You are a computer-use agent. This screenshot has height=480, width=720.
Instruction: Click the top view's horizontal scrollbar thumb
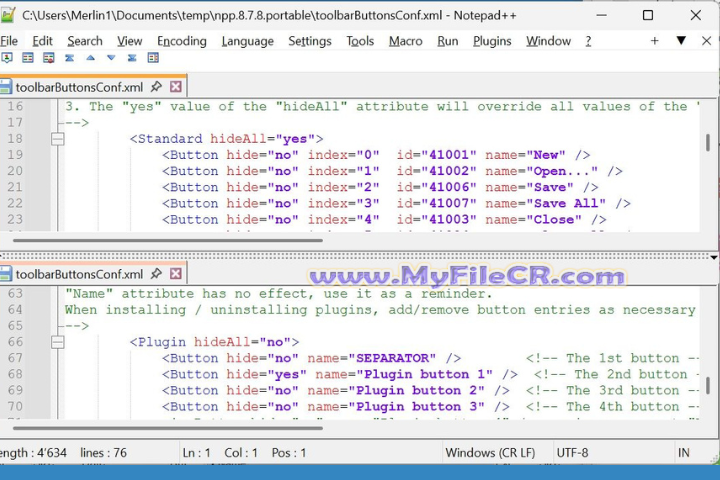(168, 240)
